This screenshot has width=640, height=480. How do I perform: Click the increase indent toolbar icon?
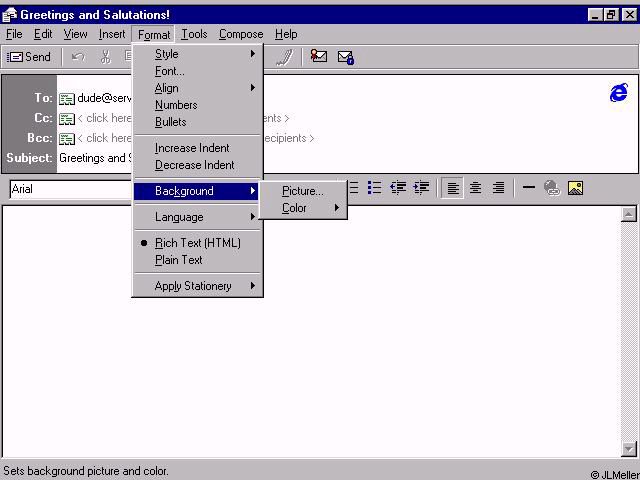pyautogui.click(x=421, y=188)
